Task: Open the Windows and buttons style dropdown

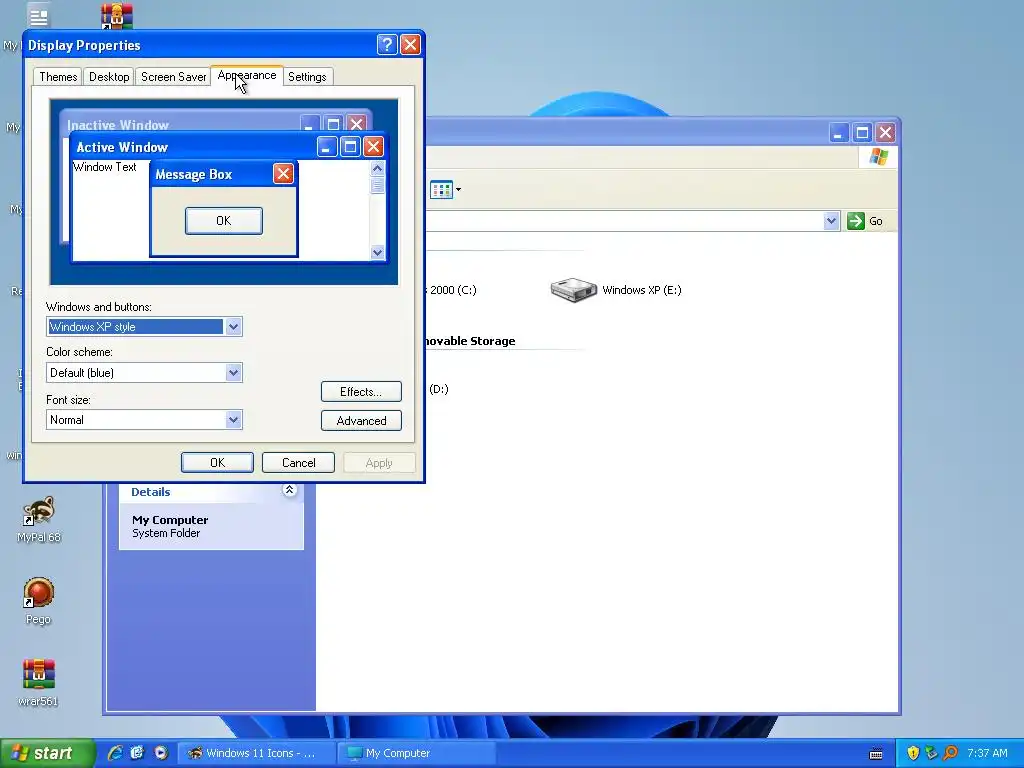Action: click(x=233, y=327)
